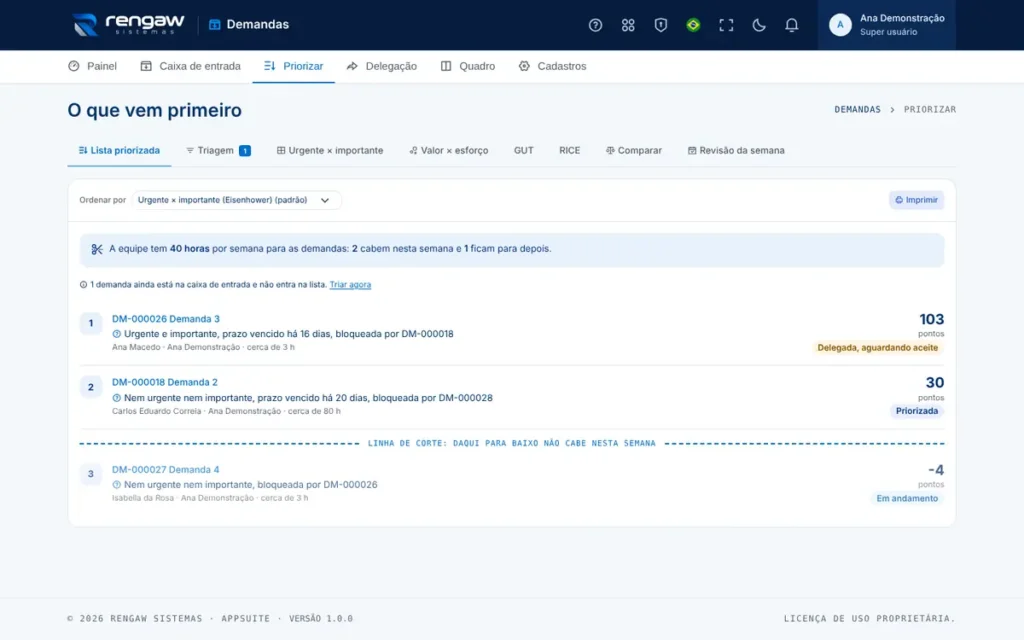This screenshot has height=640, width=1024.
Task: Open Revisão da semana subtab
Action: pyautogui.click(x=736, y=150)
